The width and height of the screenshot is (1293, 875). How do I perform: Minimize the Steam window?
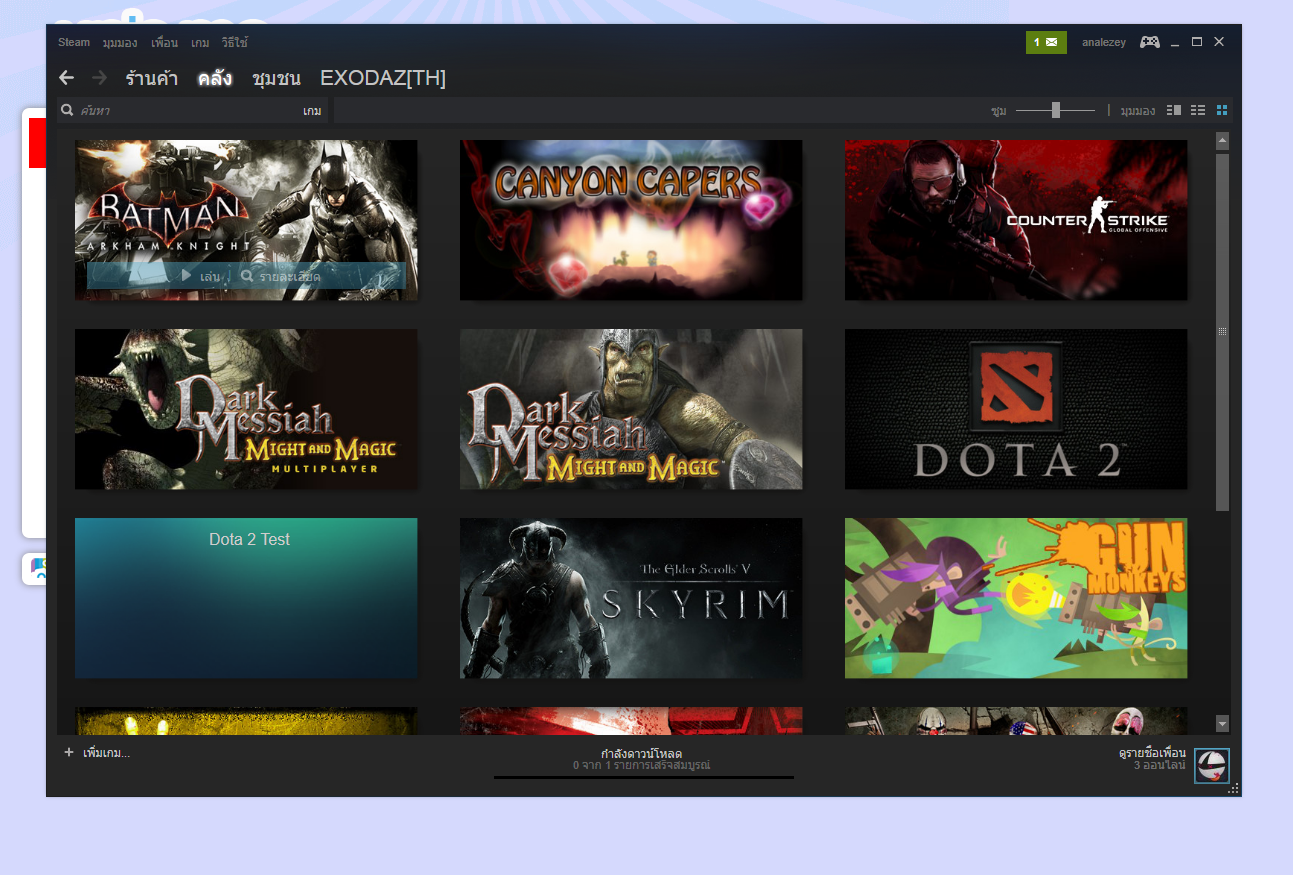1175,42
